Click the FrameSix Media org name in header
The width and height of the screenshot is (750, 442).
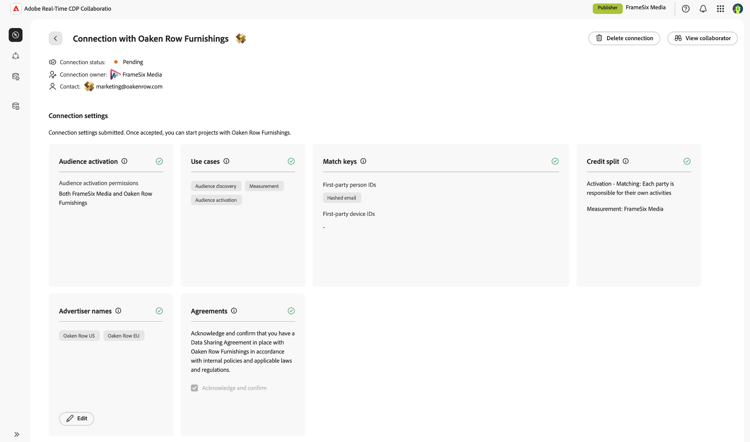point(645,8)
